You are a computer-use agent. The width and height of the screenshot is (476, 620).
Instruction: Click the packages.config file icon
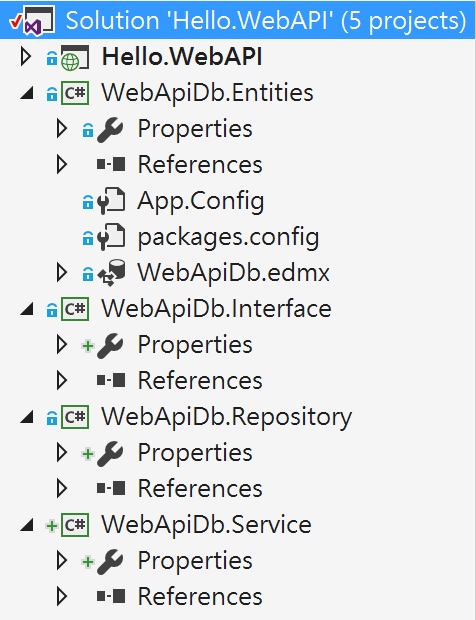[111, 237]
